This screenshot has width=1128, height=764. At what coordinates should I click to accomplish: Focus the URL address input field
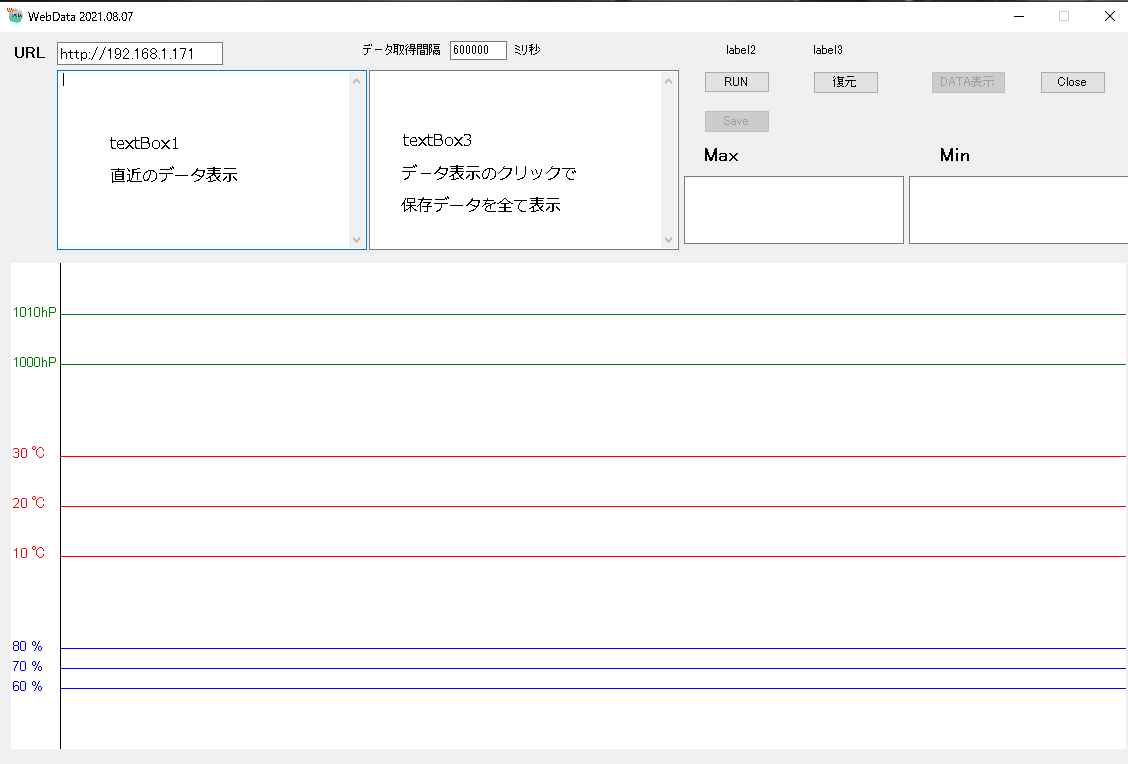(139, 54)
